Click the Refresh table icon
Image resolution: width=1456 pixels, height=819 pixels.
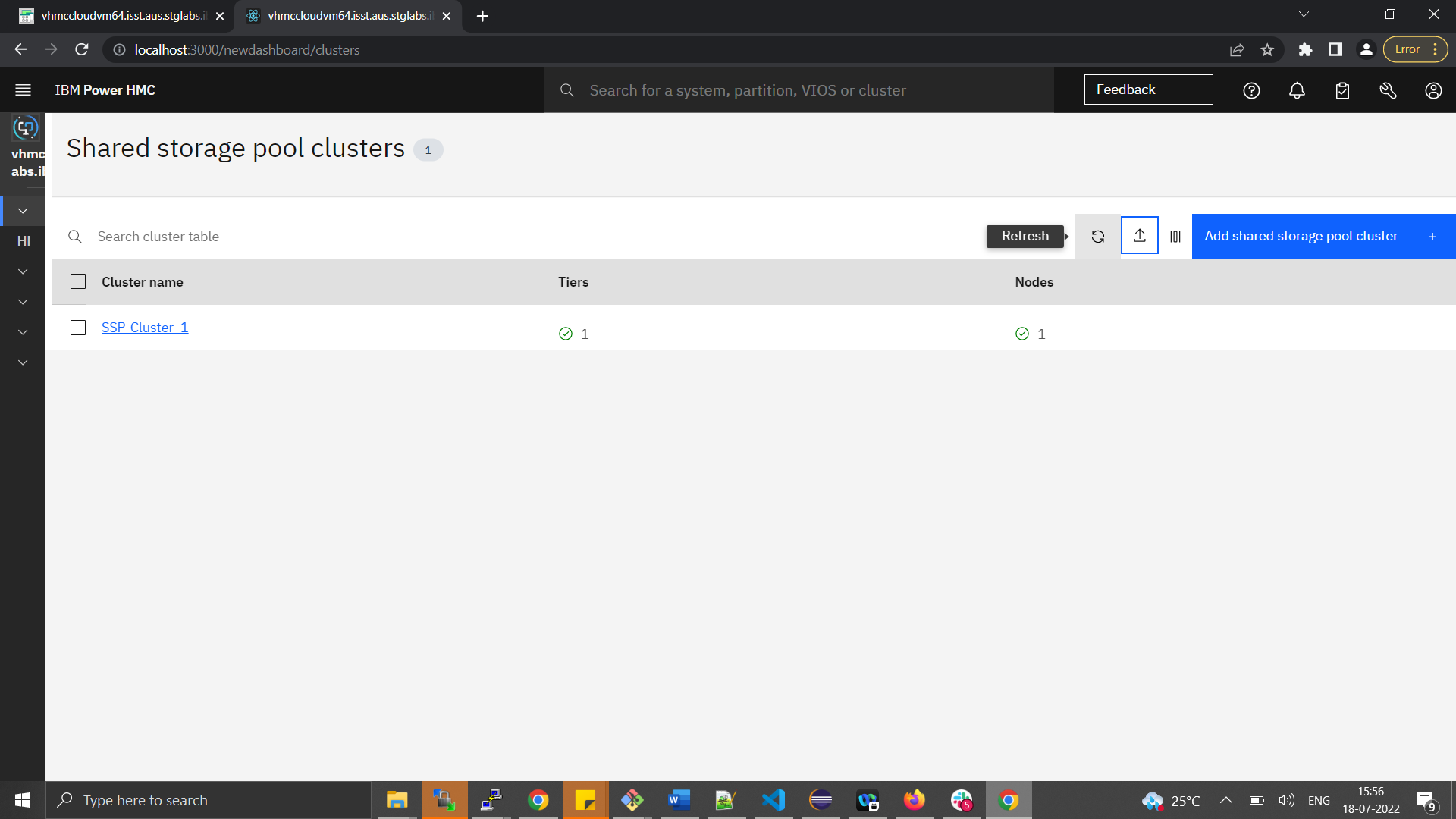tap(1097, 237)
